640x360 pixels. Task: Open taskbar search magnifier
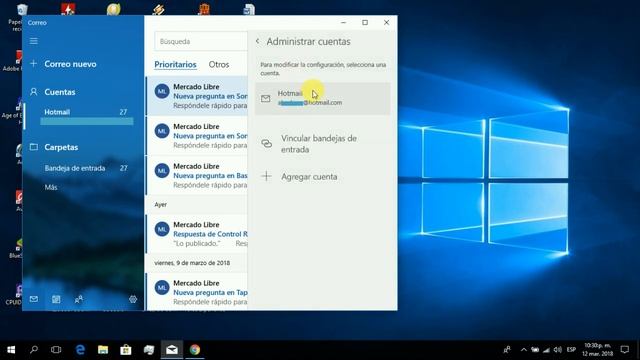click(x=34, y=350)
